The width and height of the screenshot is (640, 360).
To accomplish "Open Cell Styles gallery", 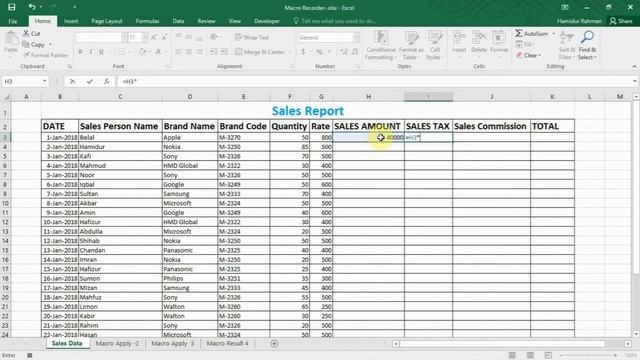I will click(x=435, y=46).
